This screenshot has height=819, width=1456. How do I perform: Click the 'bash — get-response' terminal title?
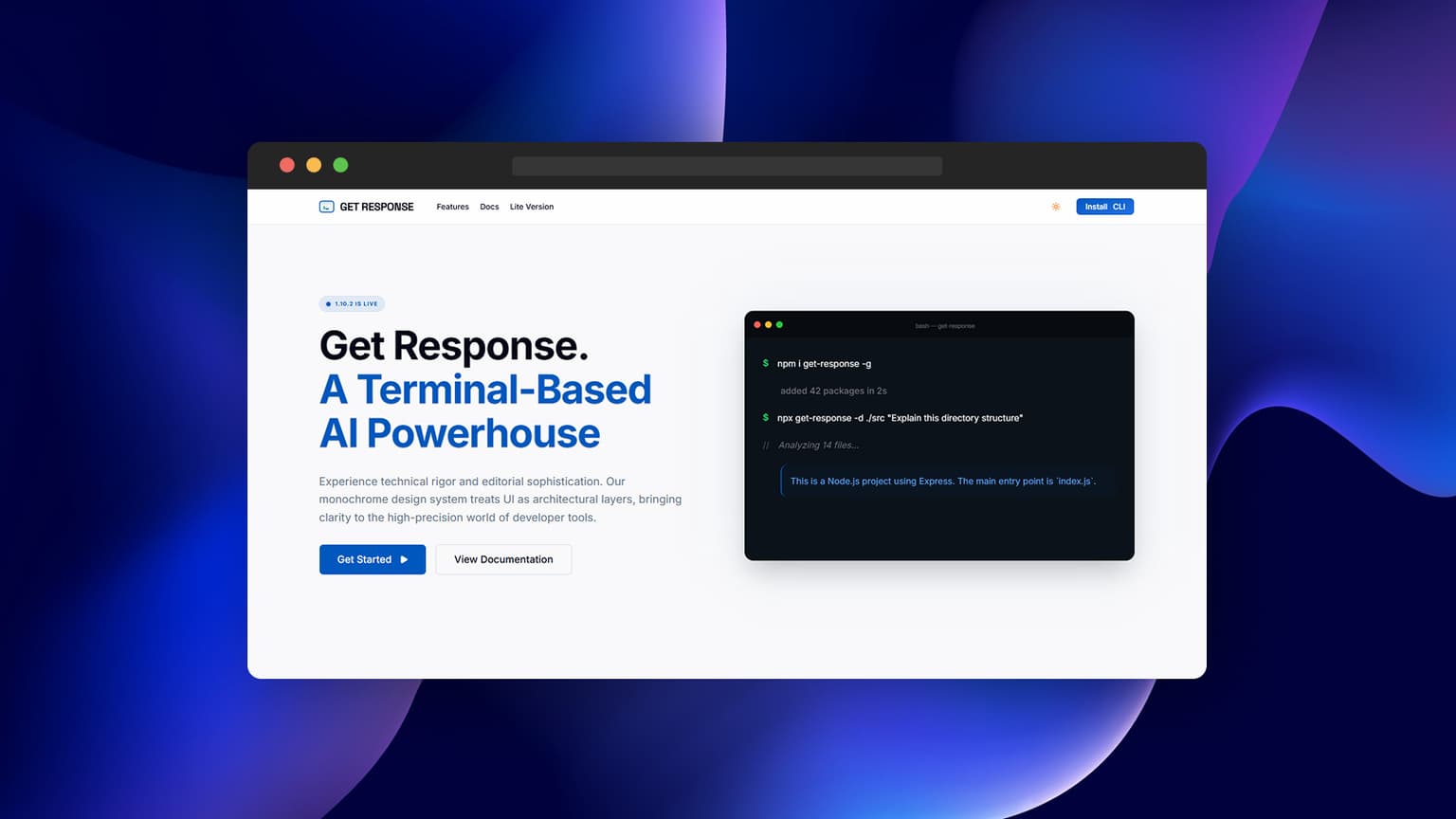[x=945, y=326]
